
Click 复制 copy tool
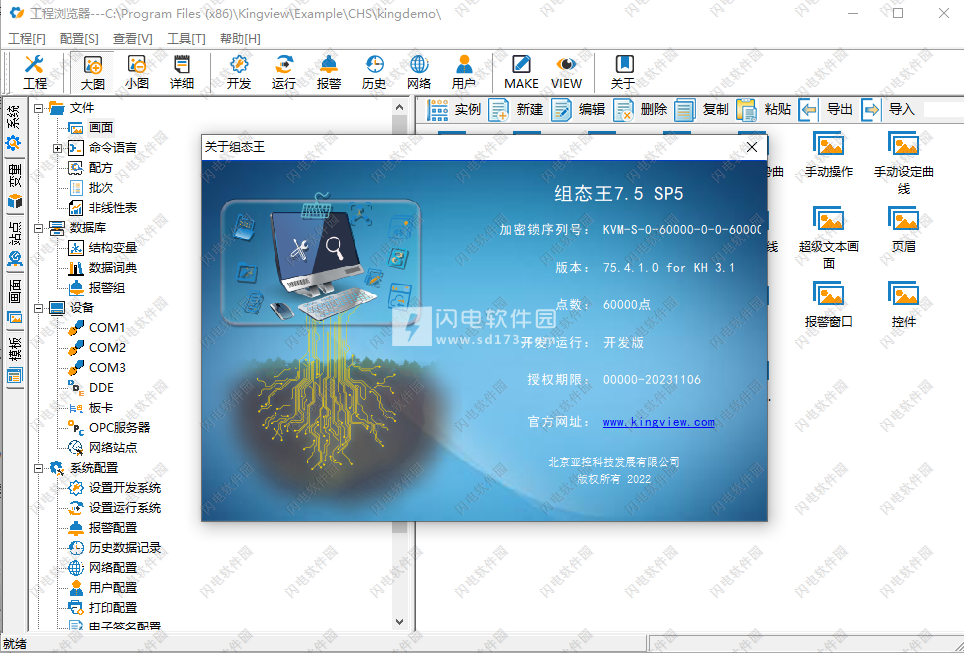(702, 109)
